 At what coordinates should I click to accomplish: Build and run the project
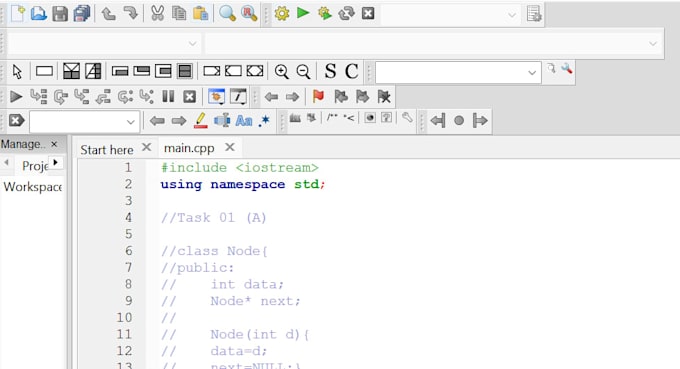tap(325, 14)
